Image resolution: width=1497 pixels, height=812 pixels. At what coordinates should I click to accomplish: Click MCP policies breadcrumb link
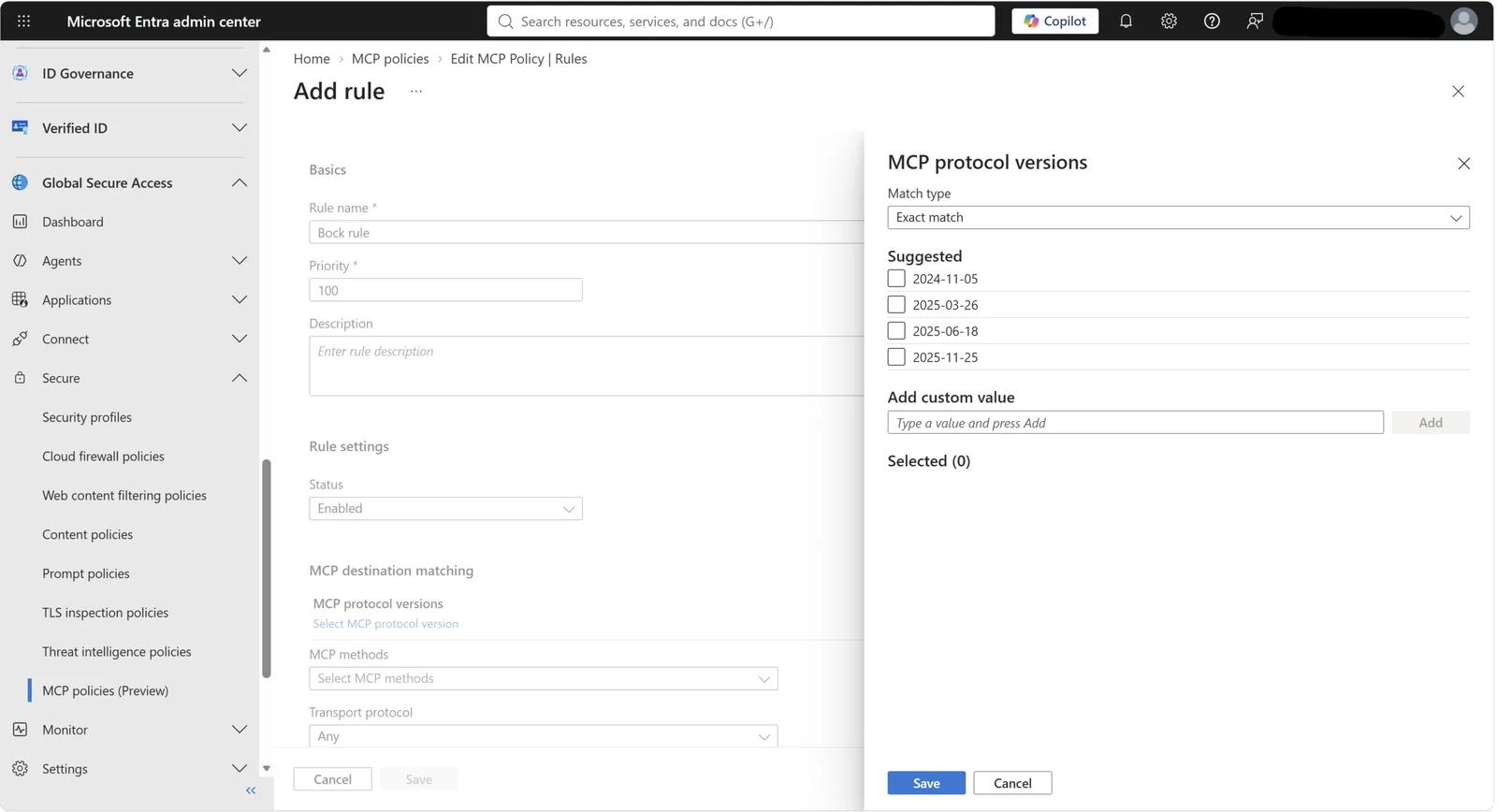[390, 58]
